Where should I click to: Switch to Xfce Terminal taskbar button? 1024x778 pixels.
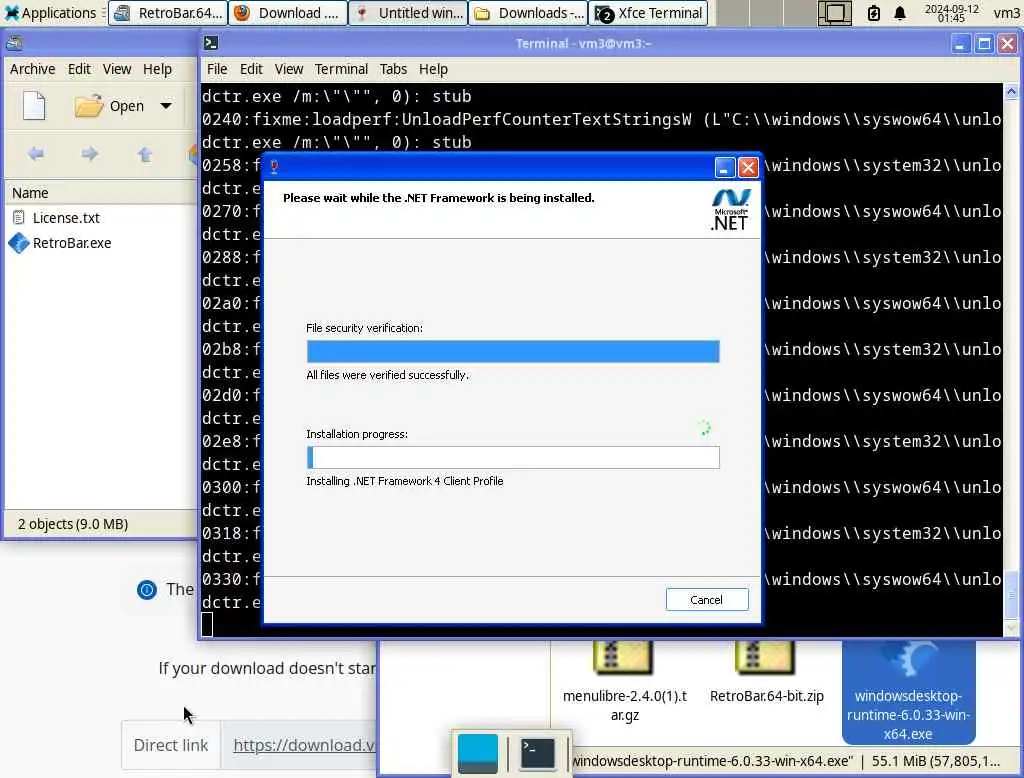coord(648,13)
